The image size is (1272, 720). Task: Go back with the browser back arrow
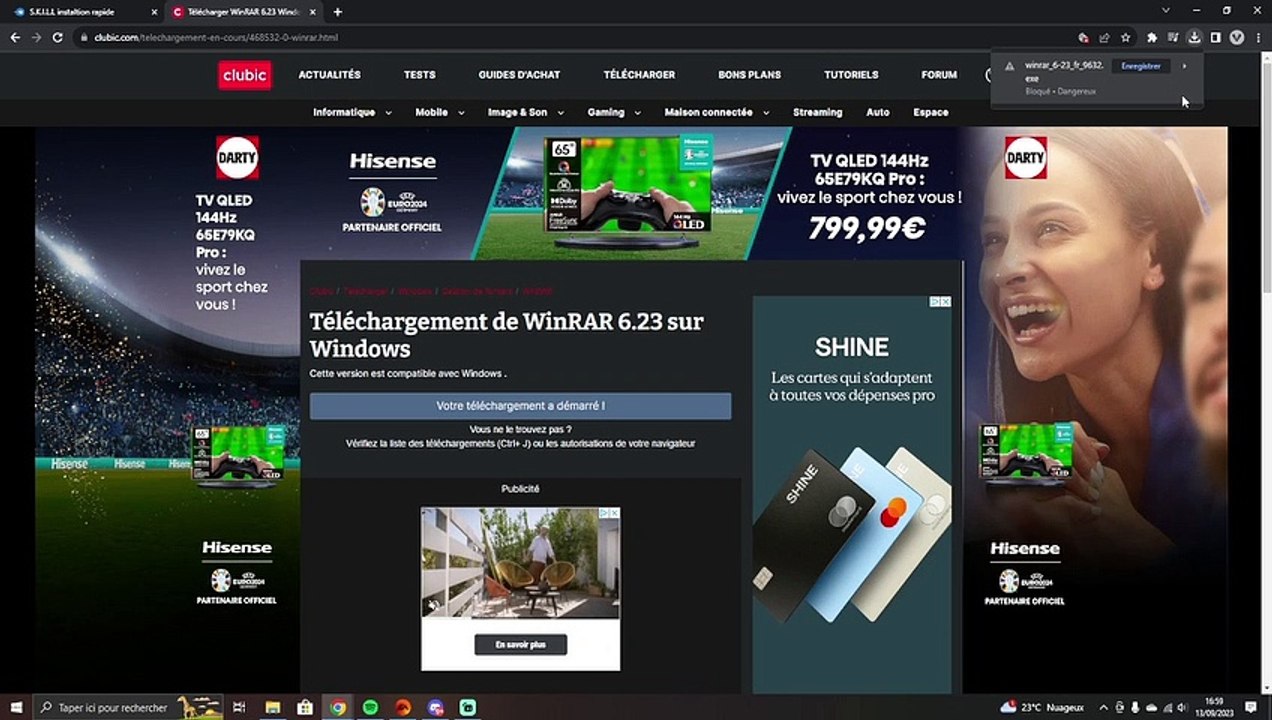coord(15,37)
